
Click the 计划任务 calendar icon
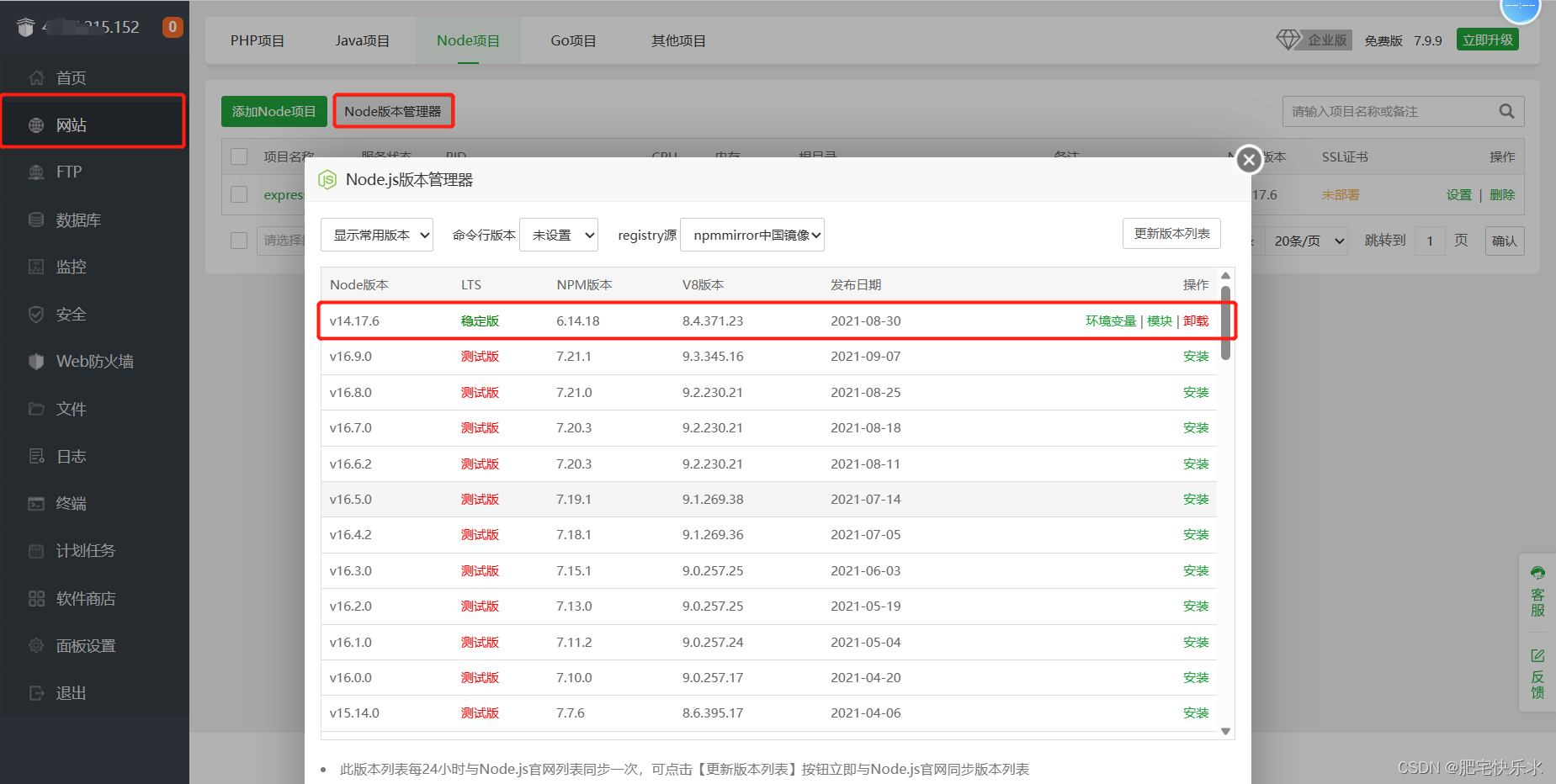(36, 551)
